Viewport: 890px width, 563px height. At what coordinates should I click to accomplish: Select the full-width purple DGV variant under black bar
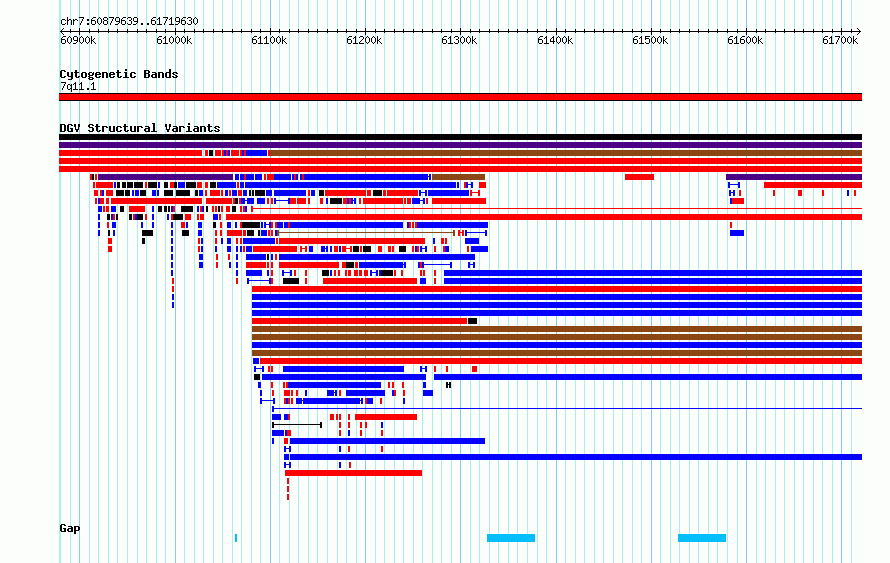[460, 145]
